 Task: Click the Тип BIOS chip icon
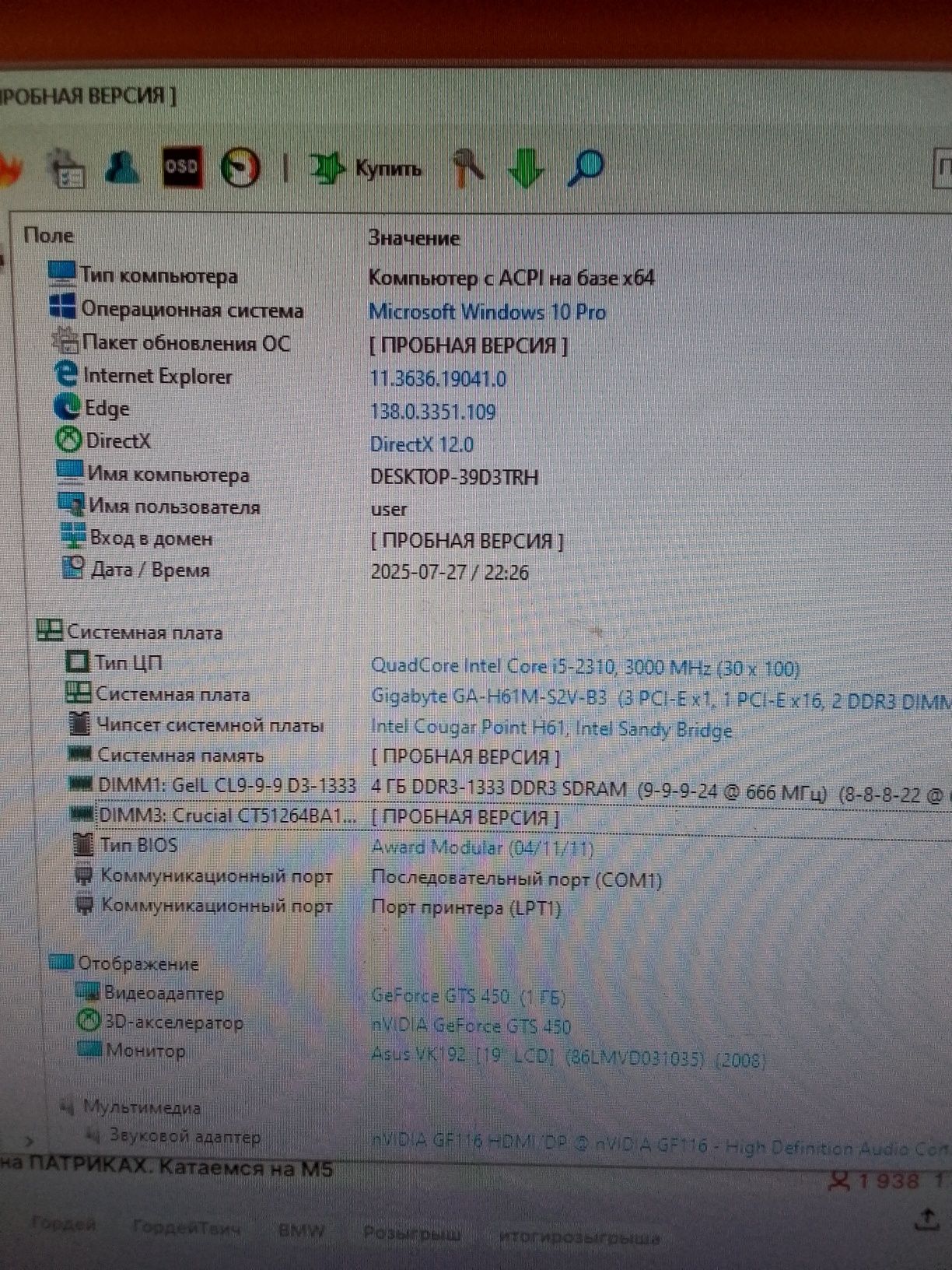coord(83,844)
